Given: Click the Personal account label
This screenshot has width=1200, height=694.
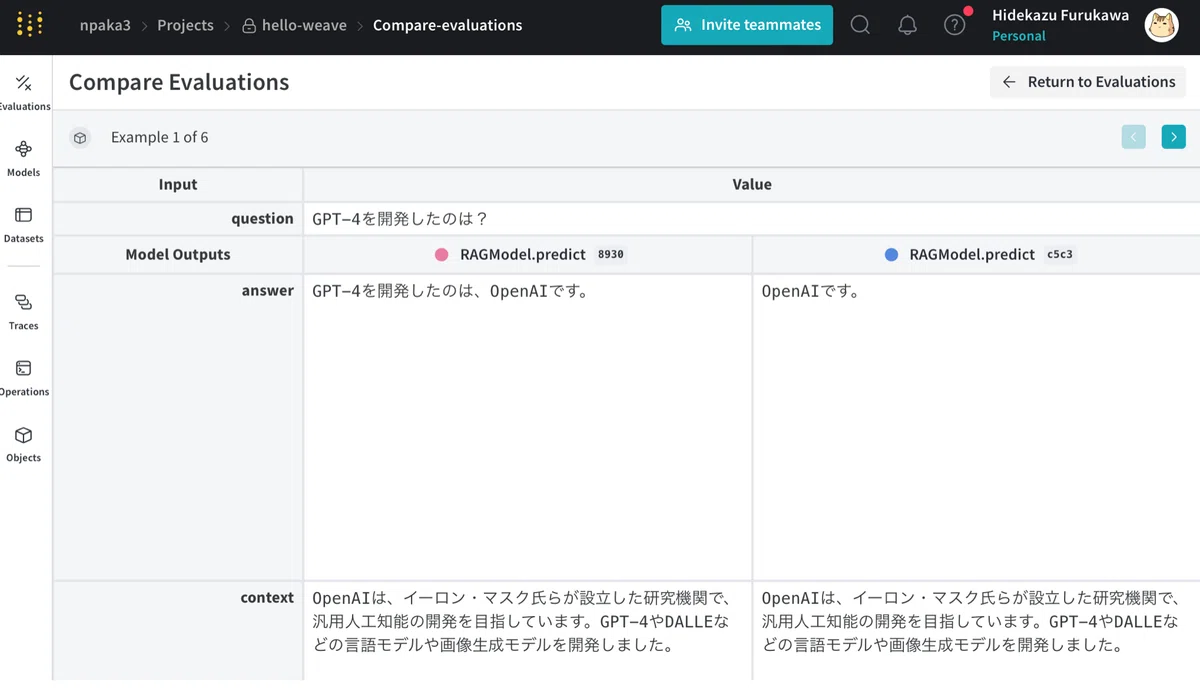Looking at the screenshot, I should (x=1018, y=36).
